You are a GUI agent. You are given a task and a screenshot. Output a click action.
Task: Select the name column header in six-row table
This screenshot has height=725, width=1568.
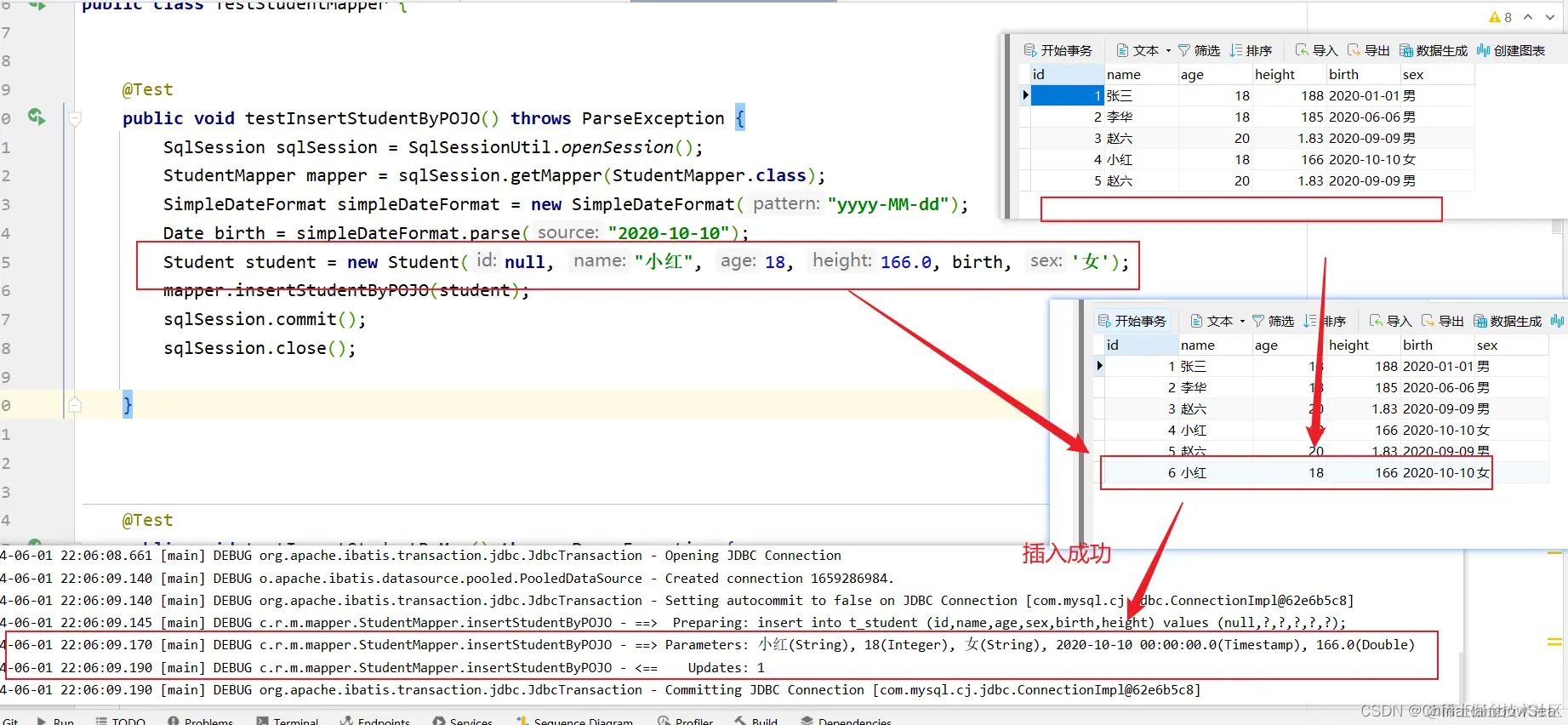tap(1215, 345)
